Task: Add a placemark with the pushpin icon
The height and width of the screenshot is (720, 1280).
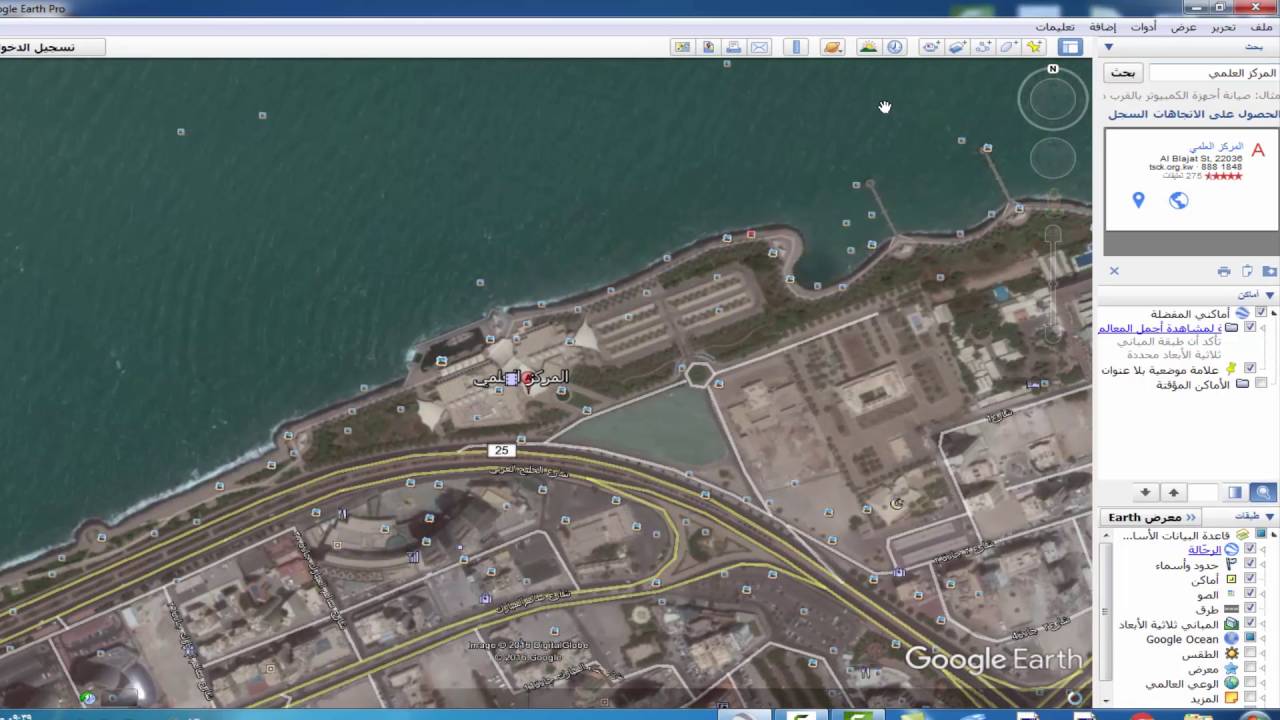Action: pyautogui.click(x=1034, y=47)
